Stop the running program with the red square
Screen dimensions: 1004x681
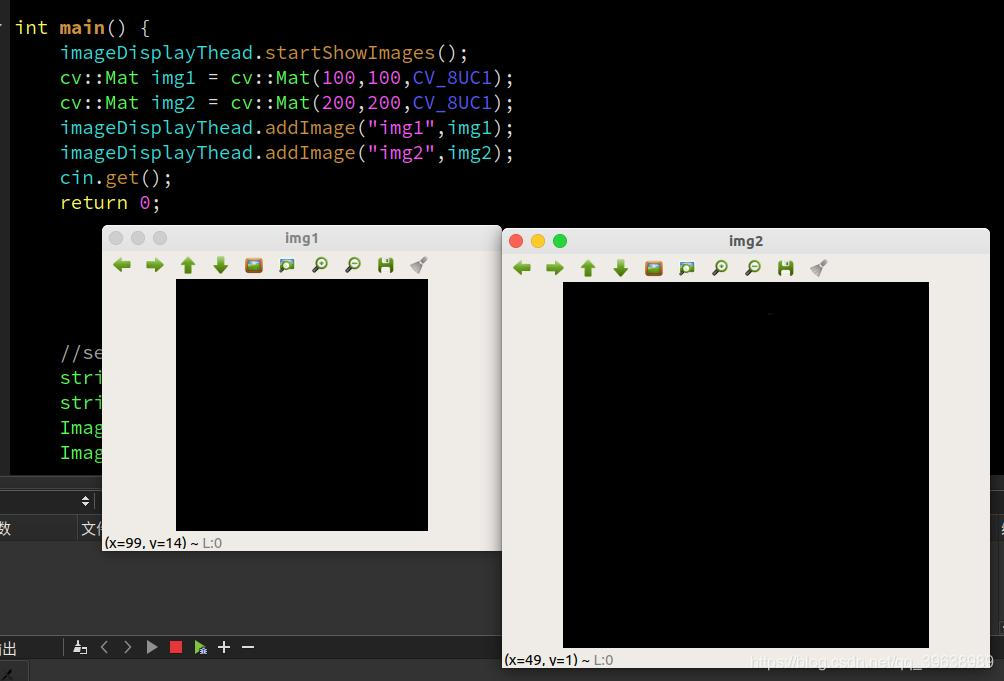click(x=176, y=647)
